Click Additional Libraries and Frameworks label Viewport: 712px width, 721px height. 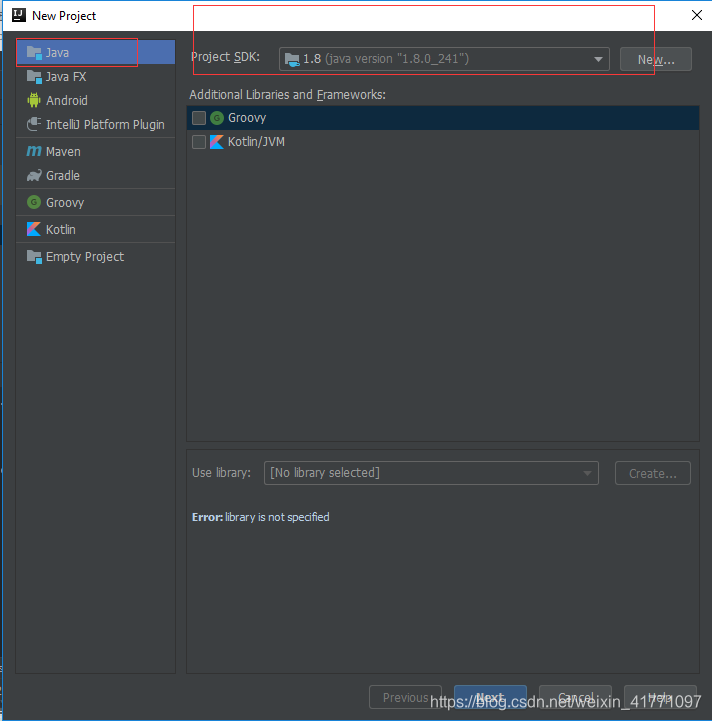(x=287, y=95)
